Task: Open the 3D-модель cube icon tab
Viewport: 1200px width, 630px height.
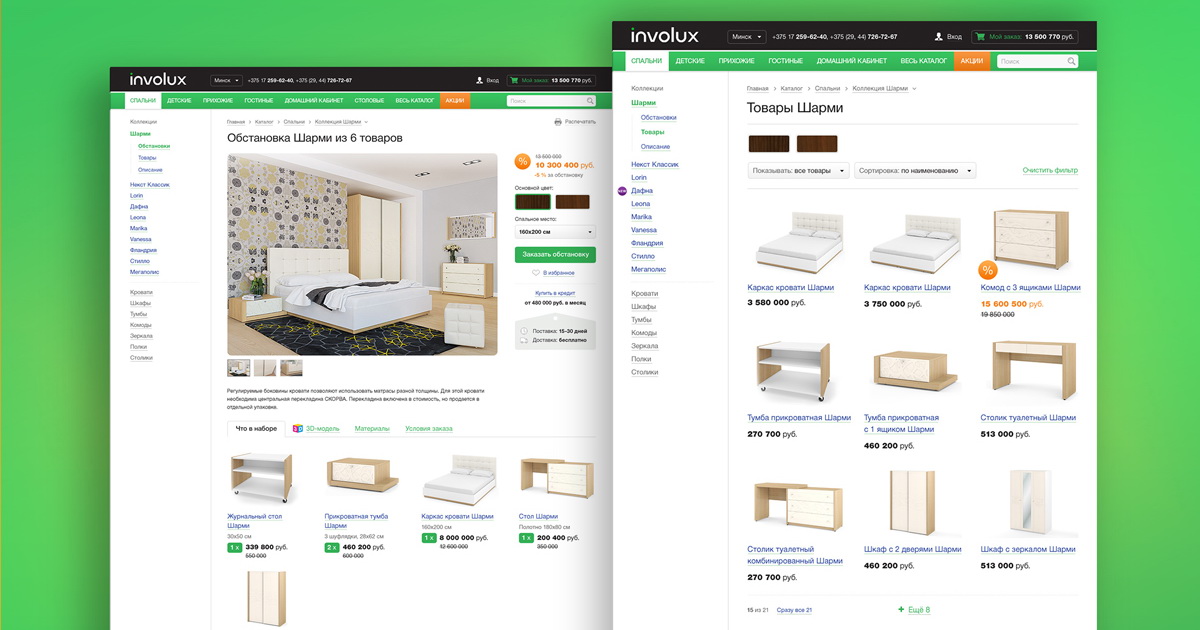Action: point(297,428)
